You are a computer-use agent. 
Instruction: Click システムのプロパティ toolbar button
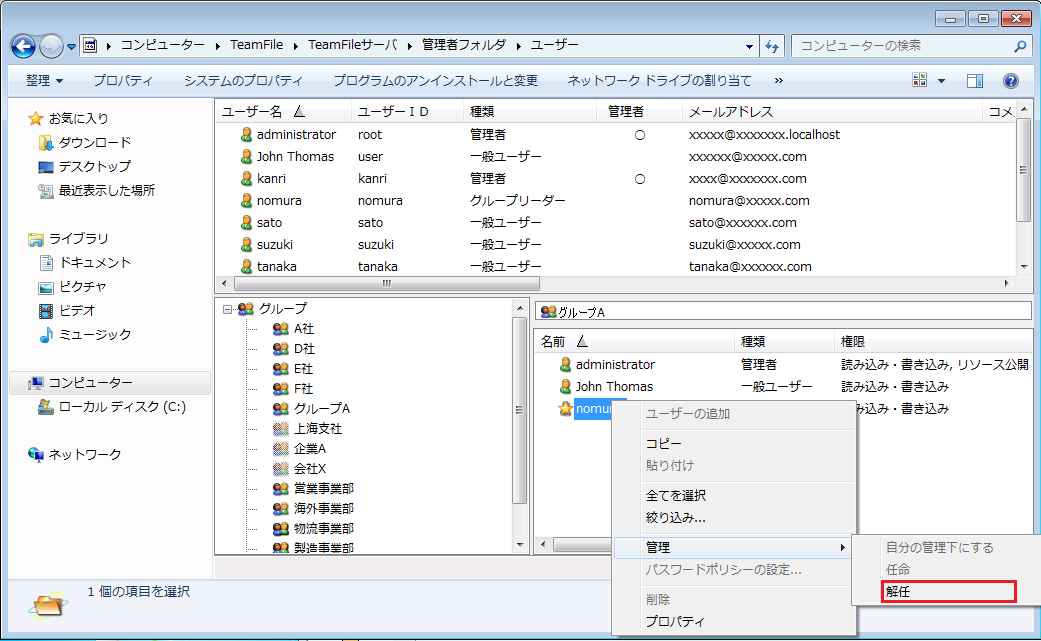pyautogui.click(x=243, y=81)
